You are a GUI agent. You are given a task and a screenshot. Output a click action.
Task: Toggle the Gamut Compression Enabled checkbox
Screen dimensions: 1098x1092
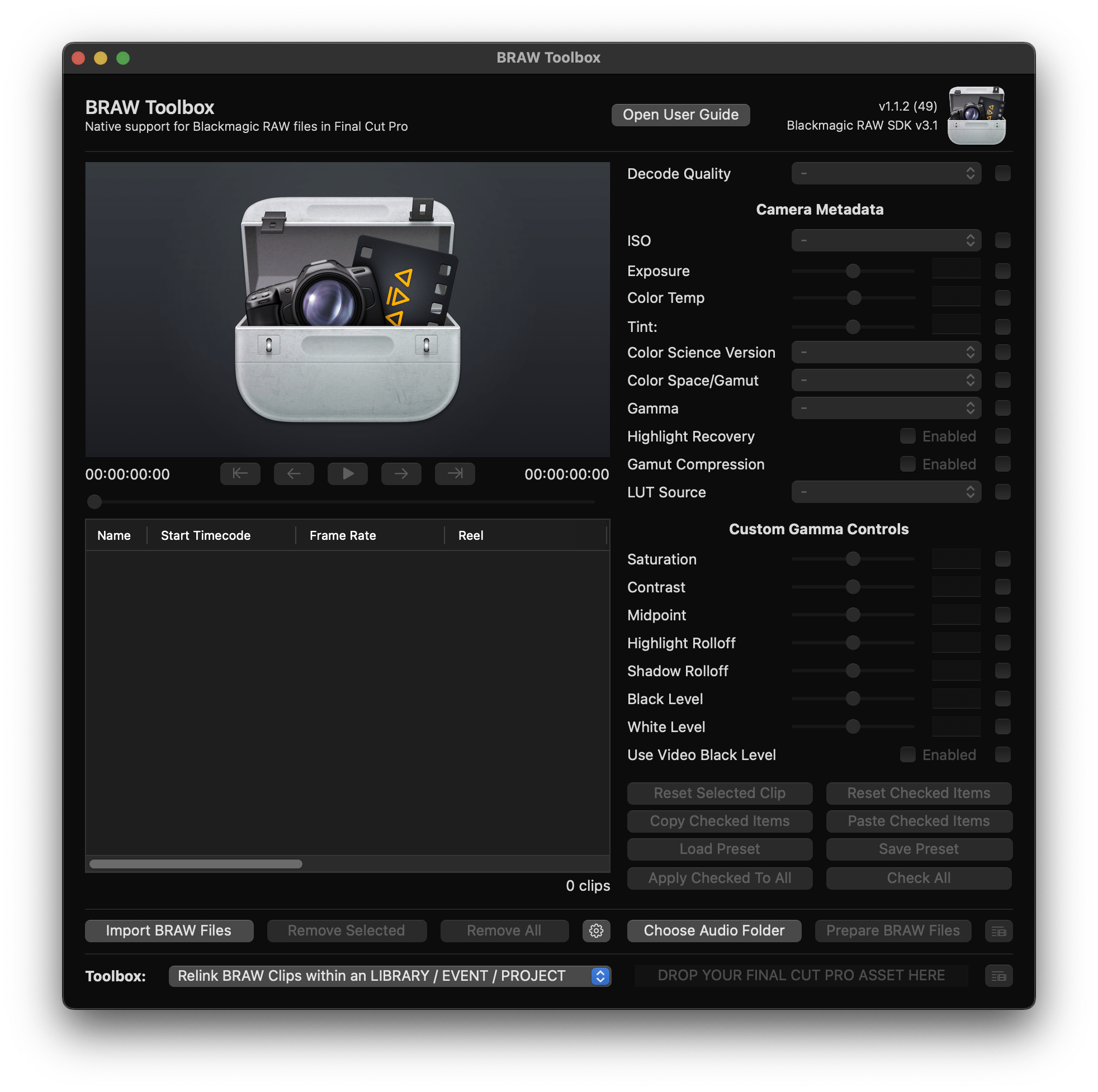907,464
